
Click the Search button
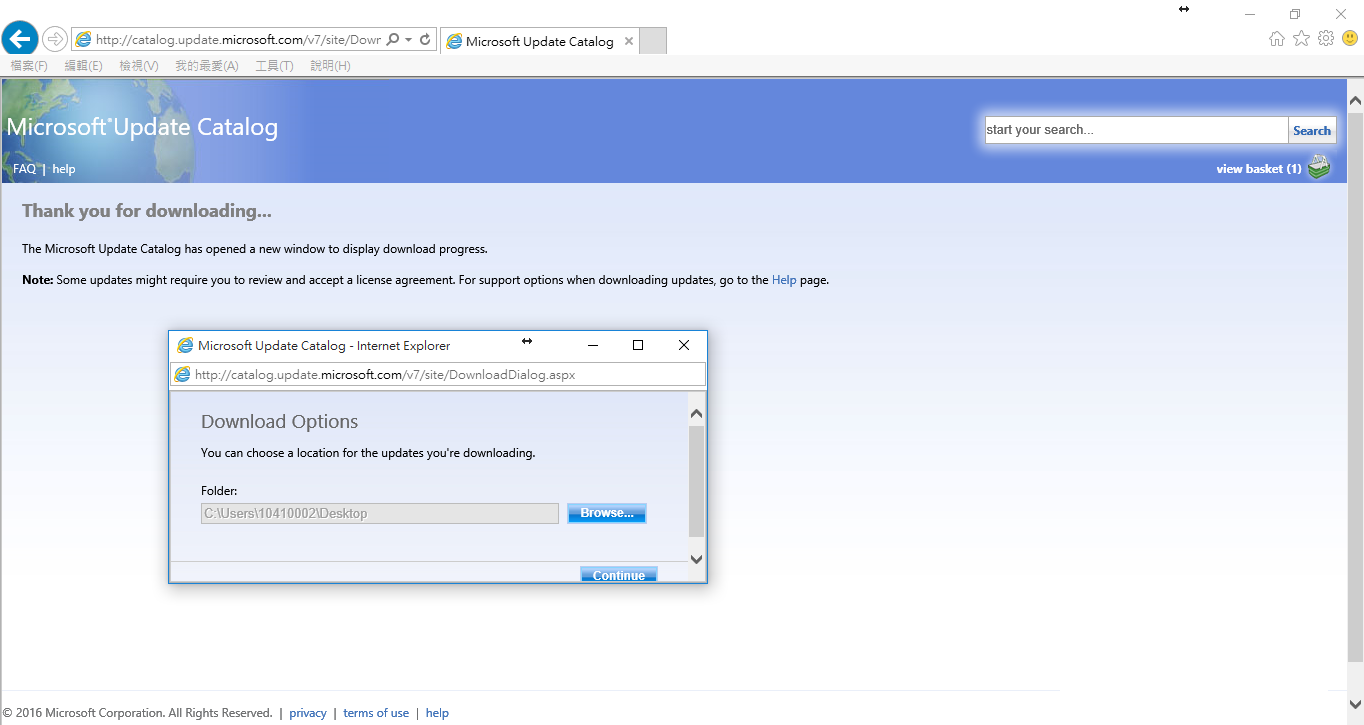[x=1311, y=130]
